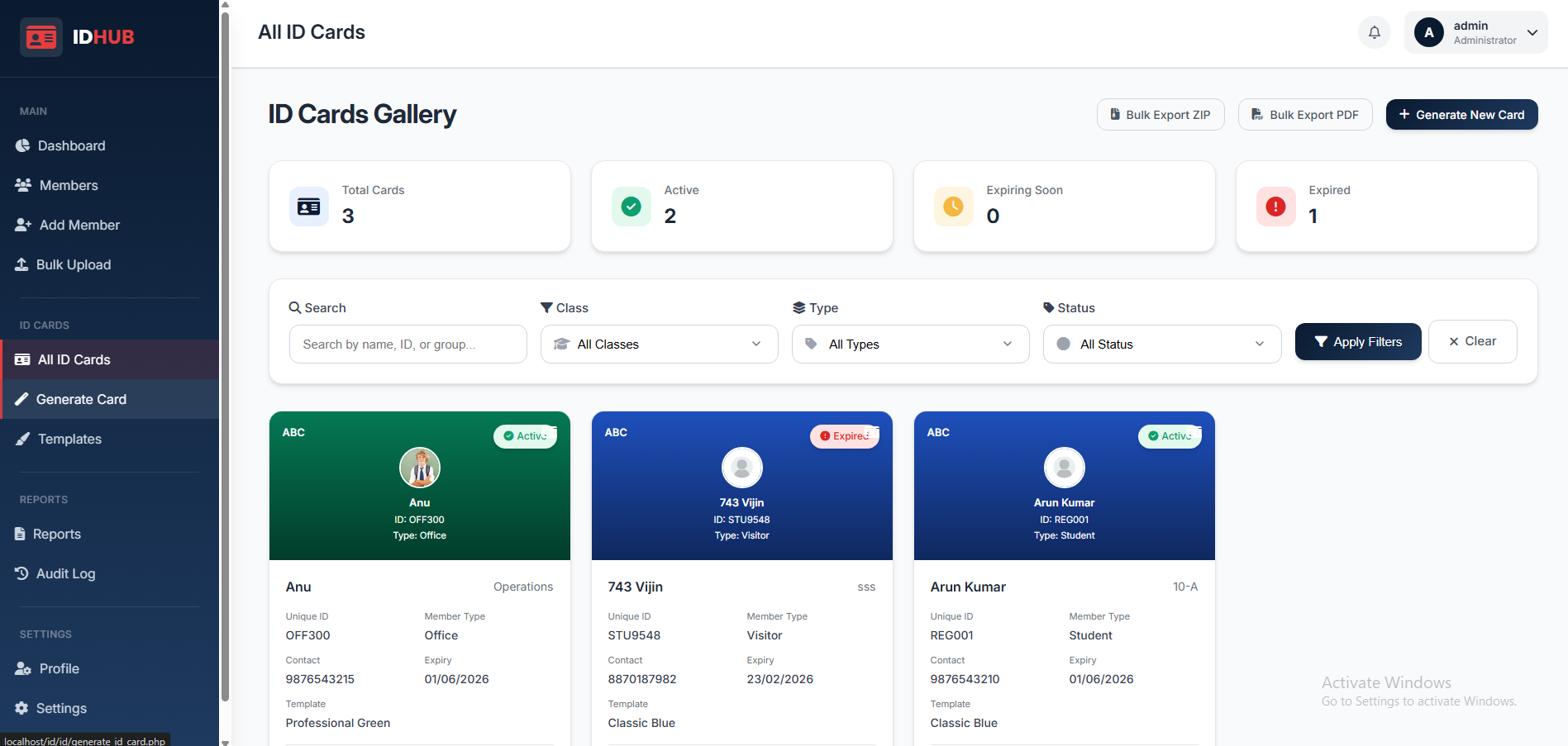Screen dimensions: 1568x746
Task: Click the Apply Filters button
Action: (1357, 341)
